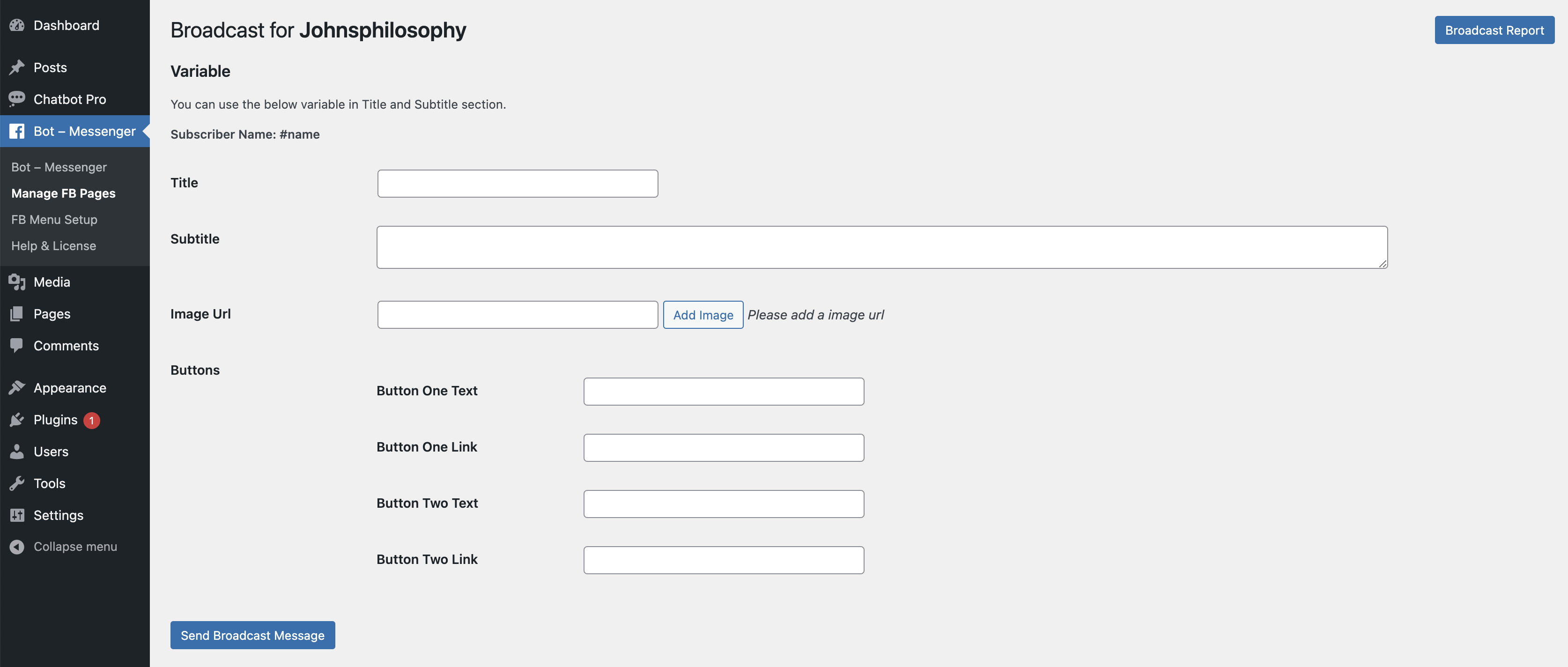1568x667 pixels.
Task: Click the 'Image Url' label
Action: (x=200, y=313)
